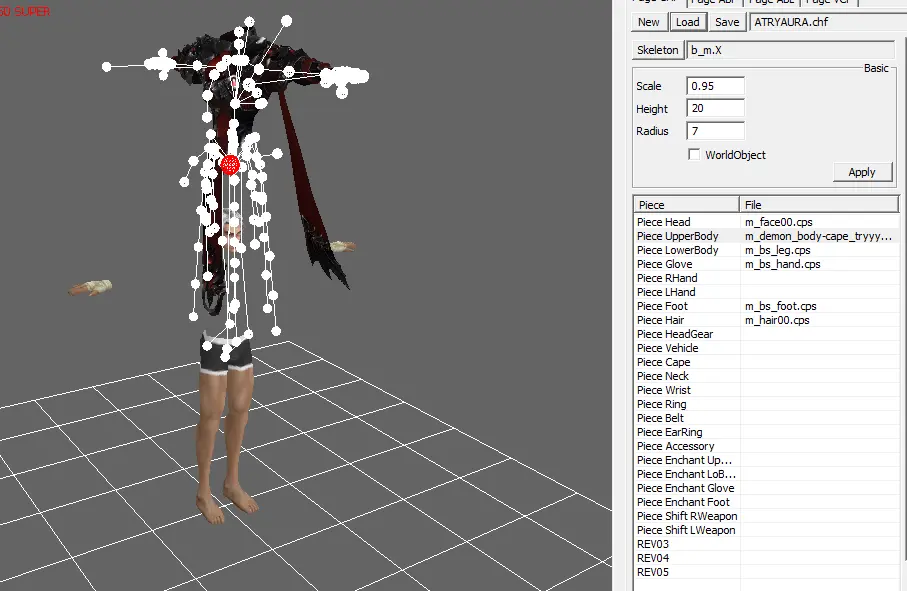Open a file with the Load button
The height and width of the screenshot is (591, 907).
(687, 22)
